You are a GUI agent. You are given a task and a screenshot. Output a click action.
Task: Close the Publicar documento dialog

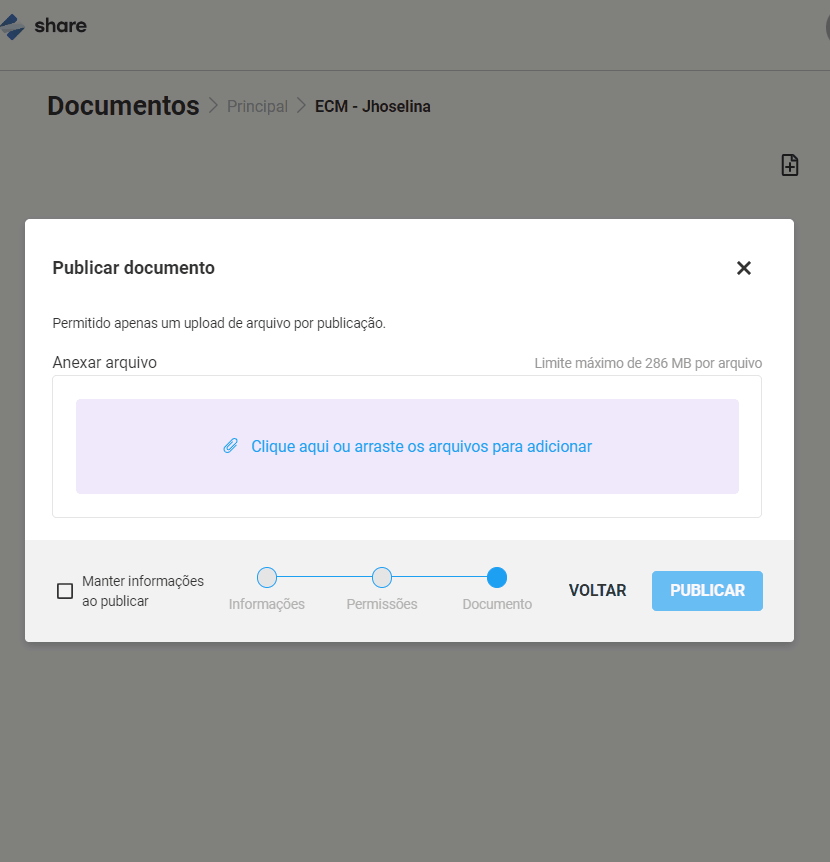[744, 268]
